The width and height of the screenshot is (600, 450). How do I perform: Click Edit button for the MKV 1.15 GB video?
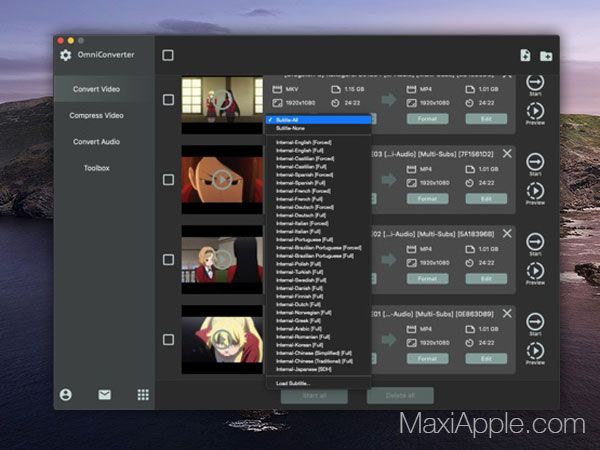486,119
